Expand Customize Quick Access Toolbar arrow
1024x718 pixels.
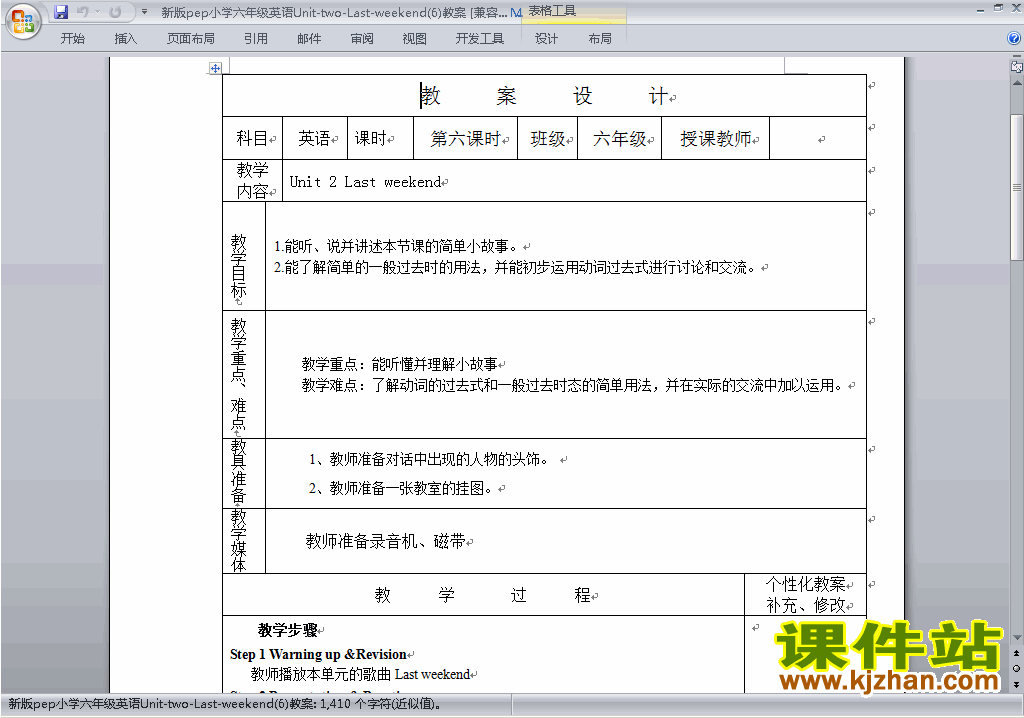(144, 12)
